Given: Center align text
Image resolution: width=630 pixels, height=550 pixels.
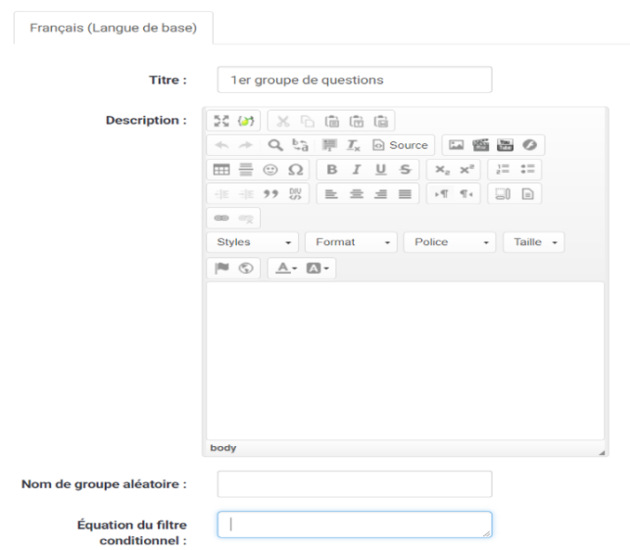Looking at the screenshot, I should pos(356,194).
